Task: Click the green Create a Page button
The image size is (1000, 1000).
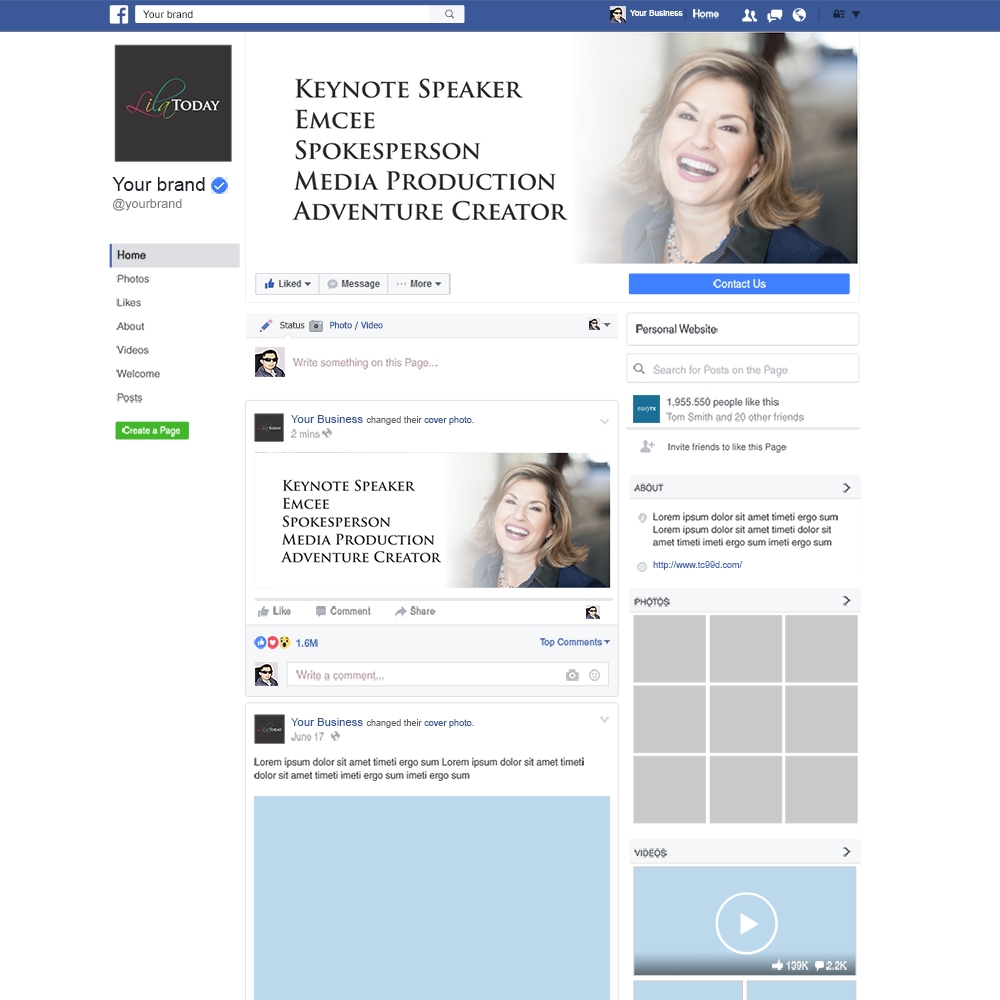Action: 152,431
